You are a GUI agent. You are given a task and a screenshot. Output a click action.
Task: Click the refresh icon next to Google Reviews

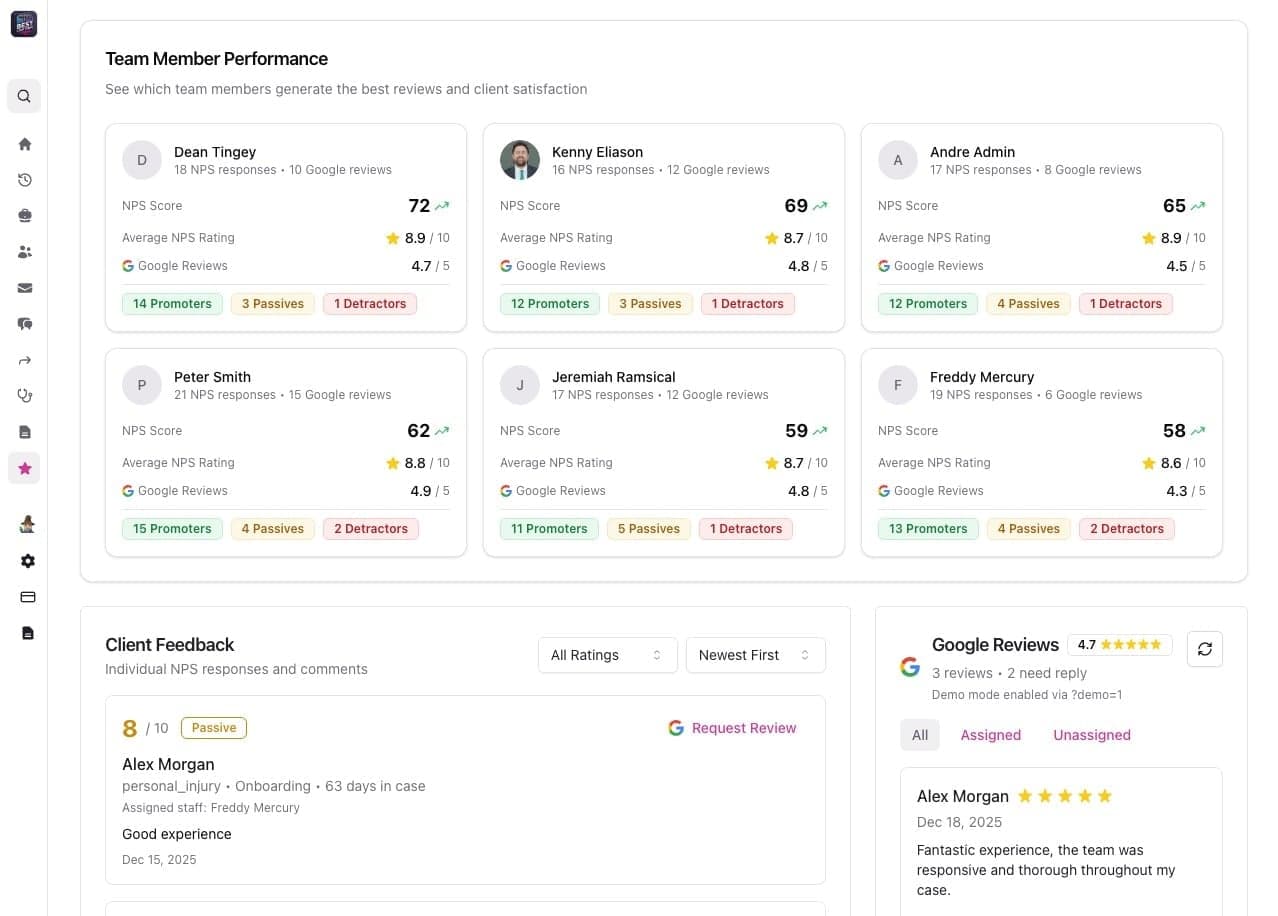pos(1204,648)
